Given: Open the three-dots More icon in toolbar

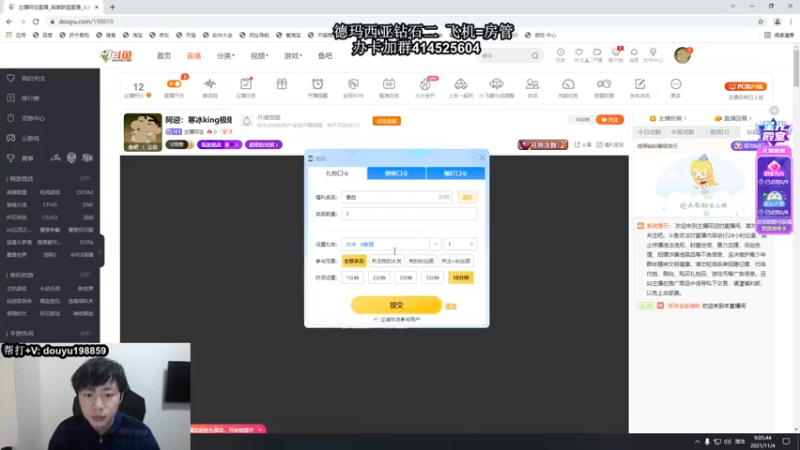Looking at the screenshot, I should point(676,84).
